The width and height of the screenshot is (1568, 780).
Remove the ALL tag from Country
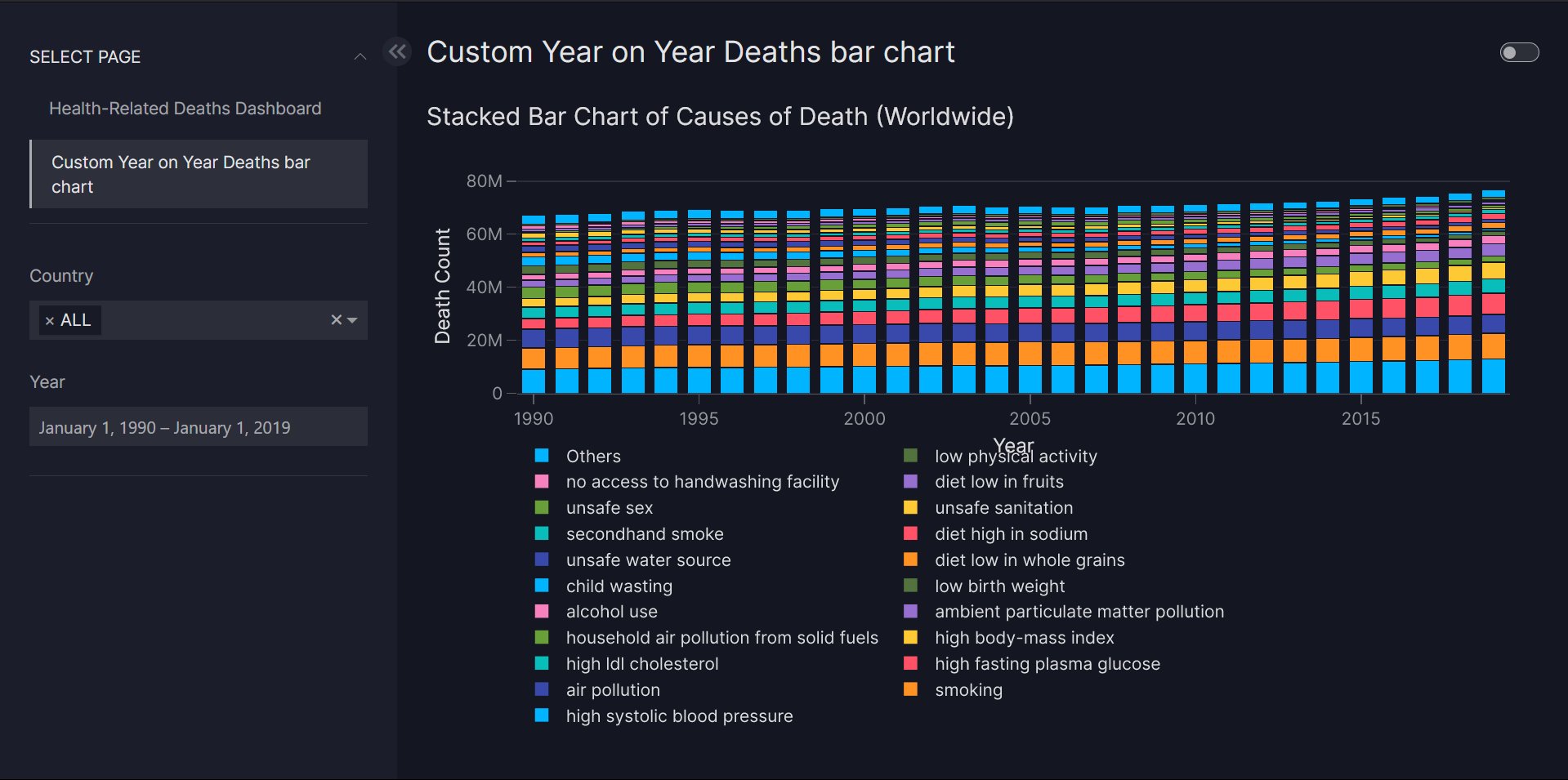coord(50,321)
